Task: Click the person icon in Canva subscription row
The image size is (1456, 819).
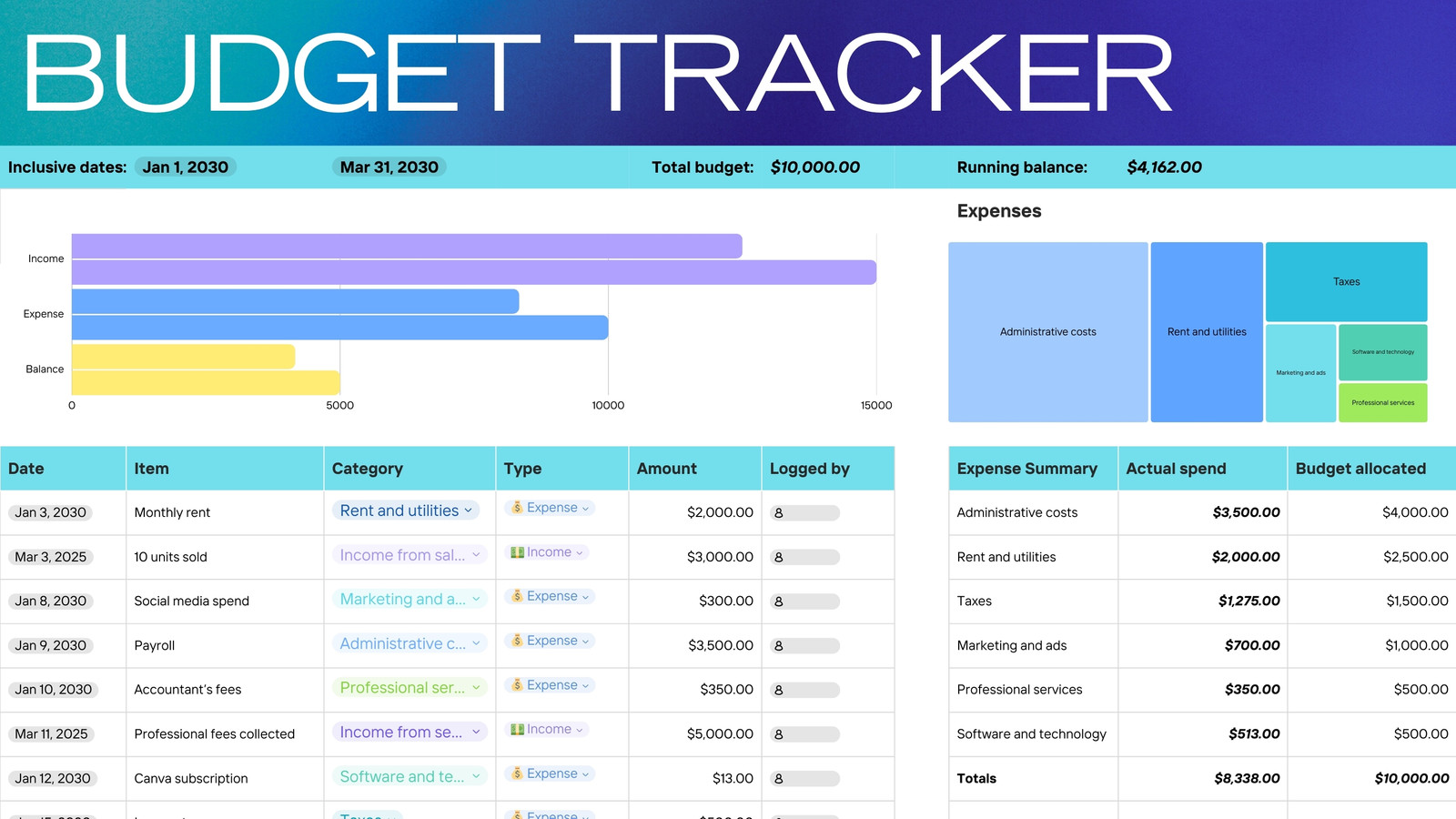Action: click(x=778, y=779)
